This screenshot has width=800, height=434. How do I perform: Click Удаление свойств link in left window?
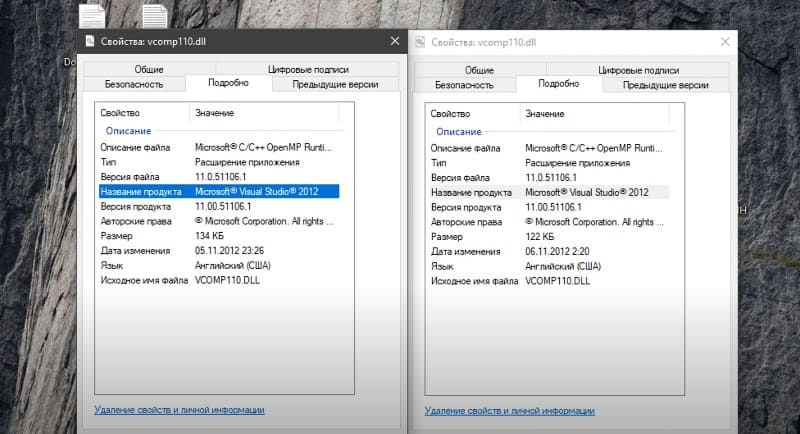(x=179, y=410)
